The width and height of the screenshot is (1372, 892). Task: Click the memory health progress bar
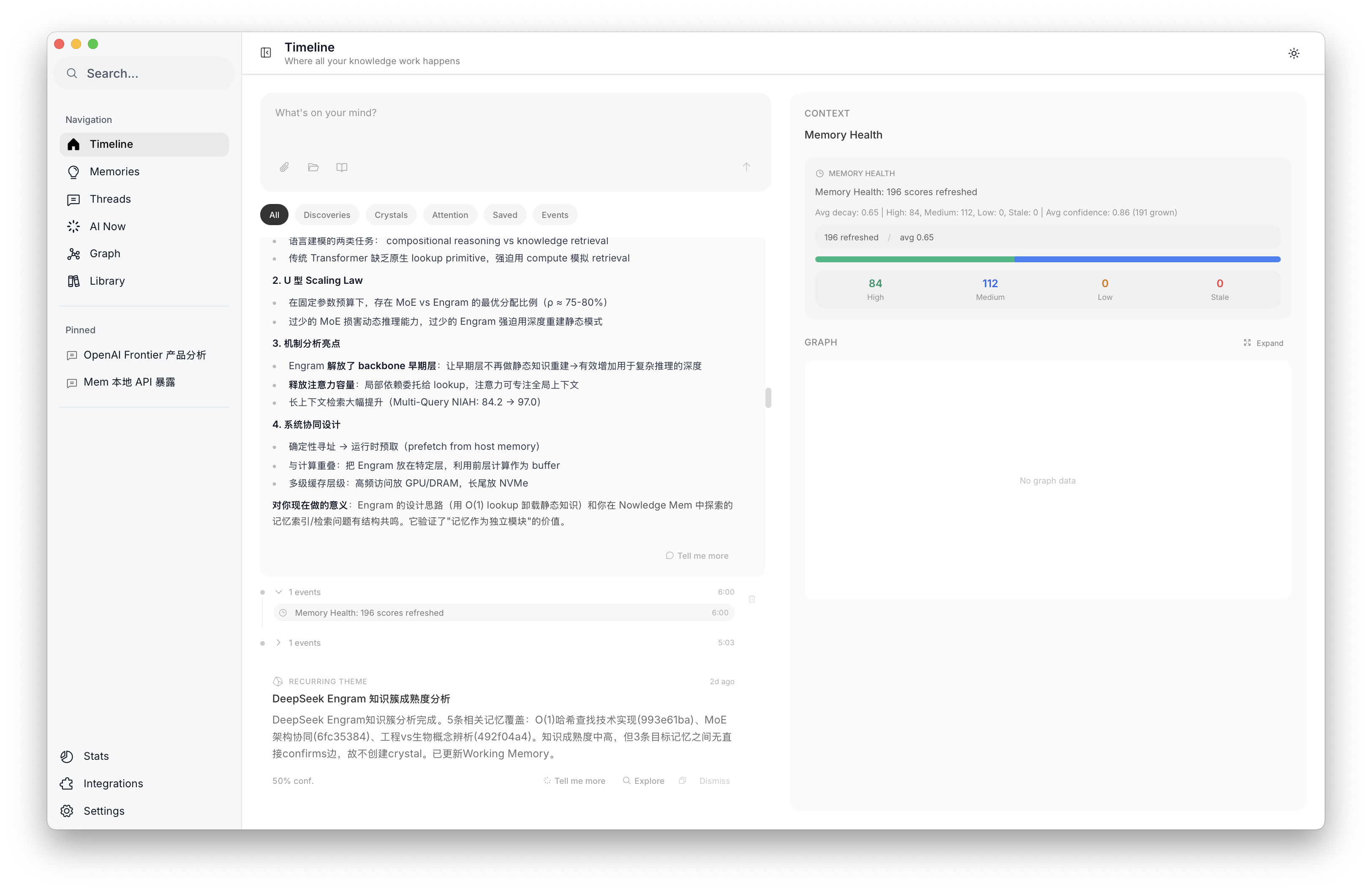point(1047,259)
